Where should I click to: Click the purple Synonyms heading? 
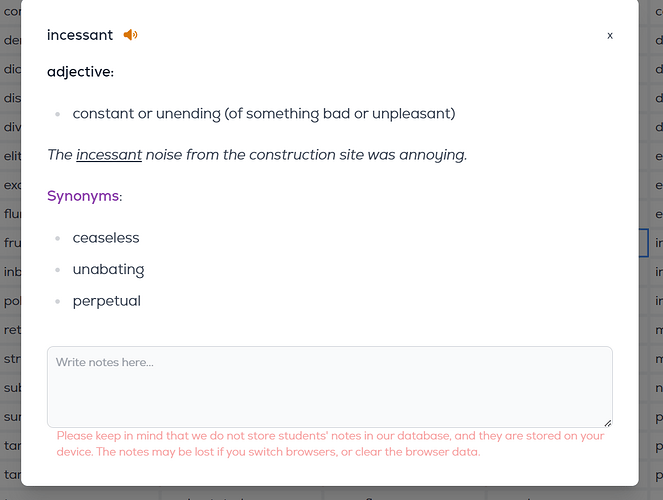pyautogui.click(x=84, y=196)
